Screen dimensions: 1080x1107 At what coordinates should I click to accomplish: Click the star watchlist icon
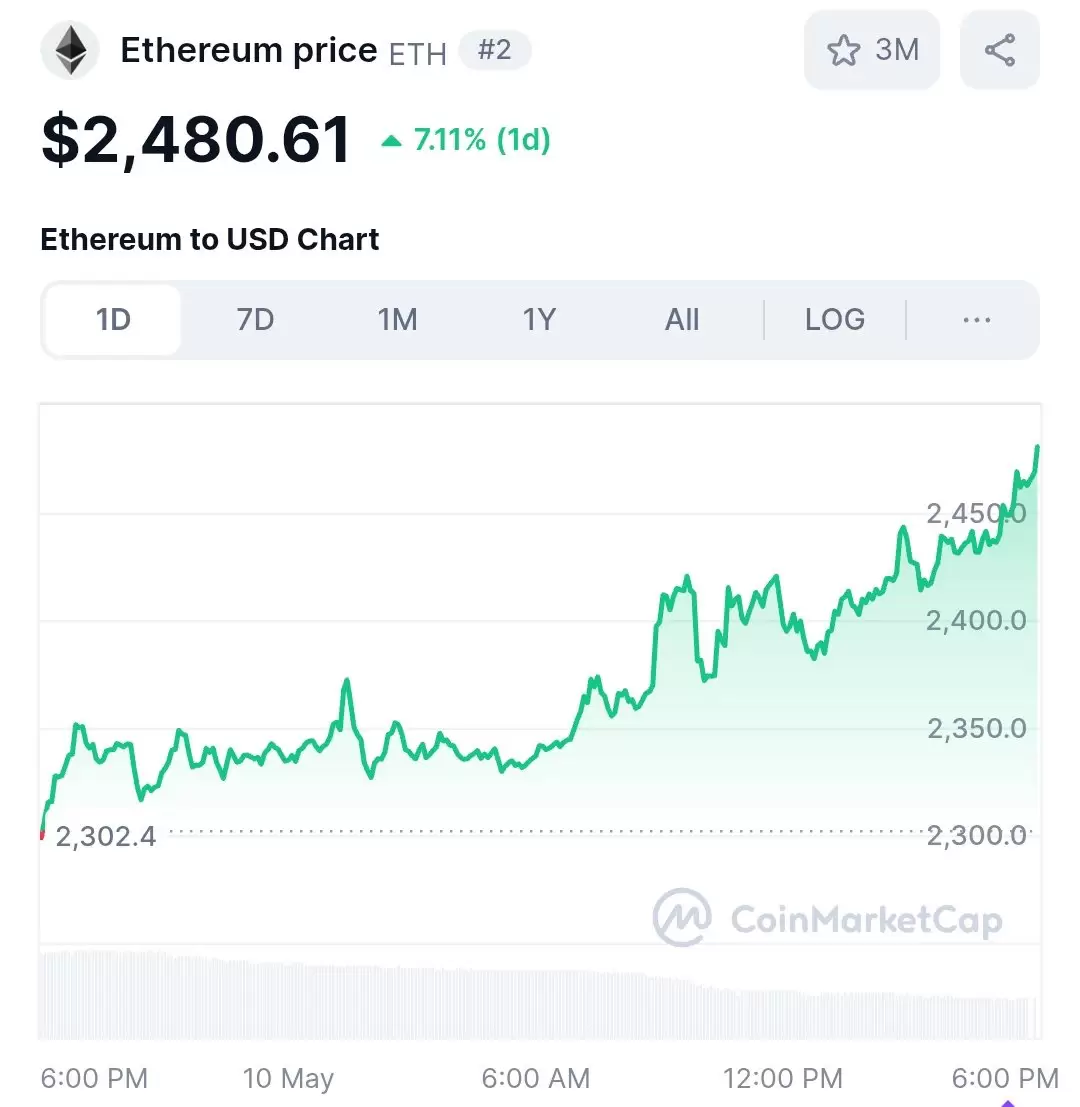pos(844,51)
